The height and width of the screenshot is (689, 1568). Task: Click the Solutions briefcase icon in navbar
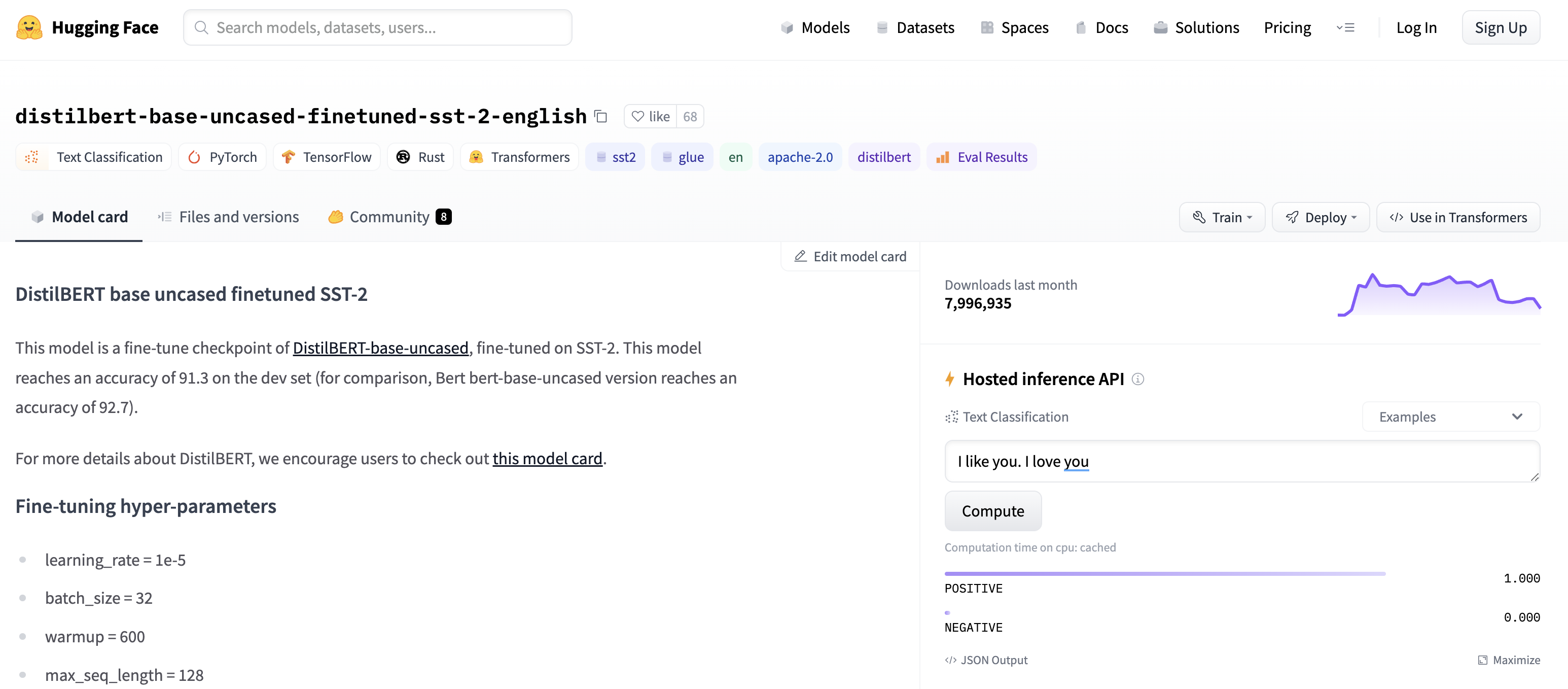[x=1160, y=27]
